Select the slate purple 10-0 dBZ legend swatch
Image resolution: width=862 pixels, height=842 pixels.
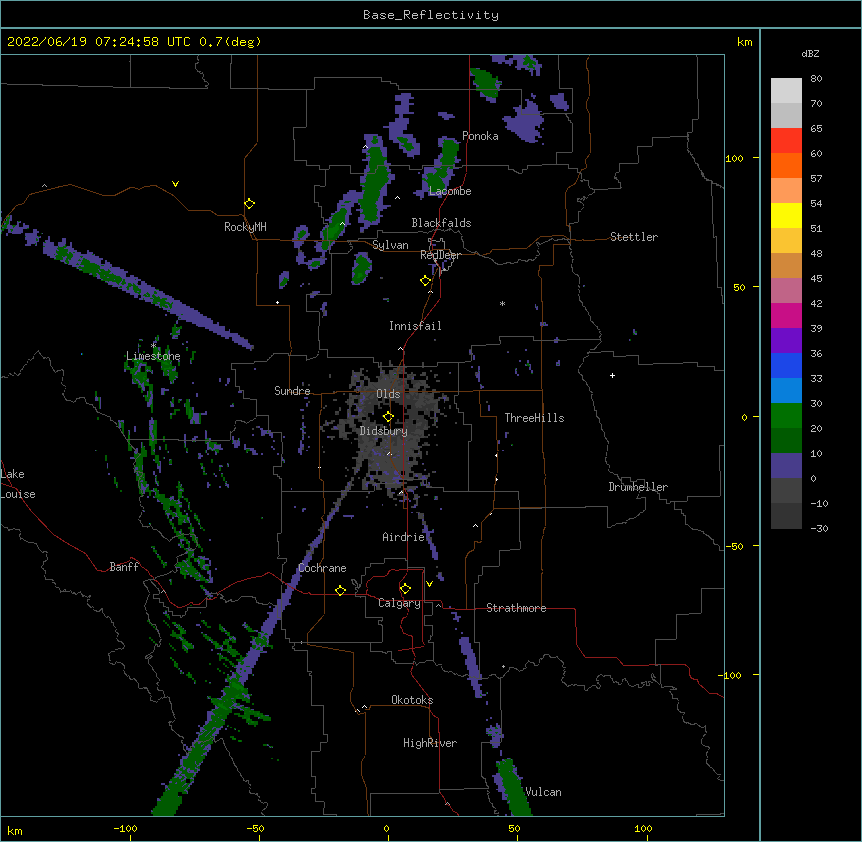[786, 466]
